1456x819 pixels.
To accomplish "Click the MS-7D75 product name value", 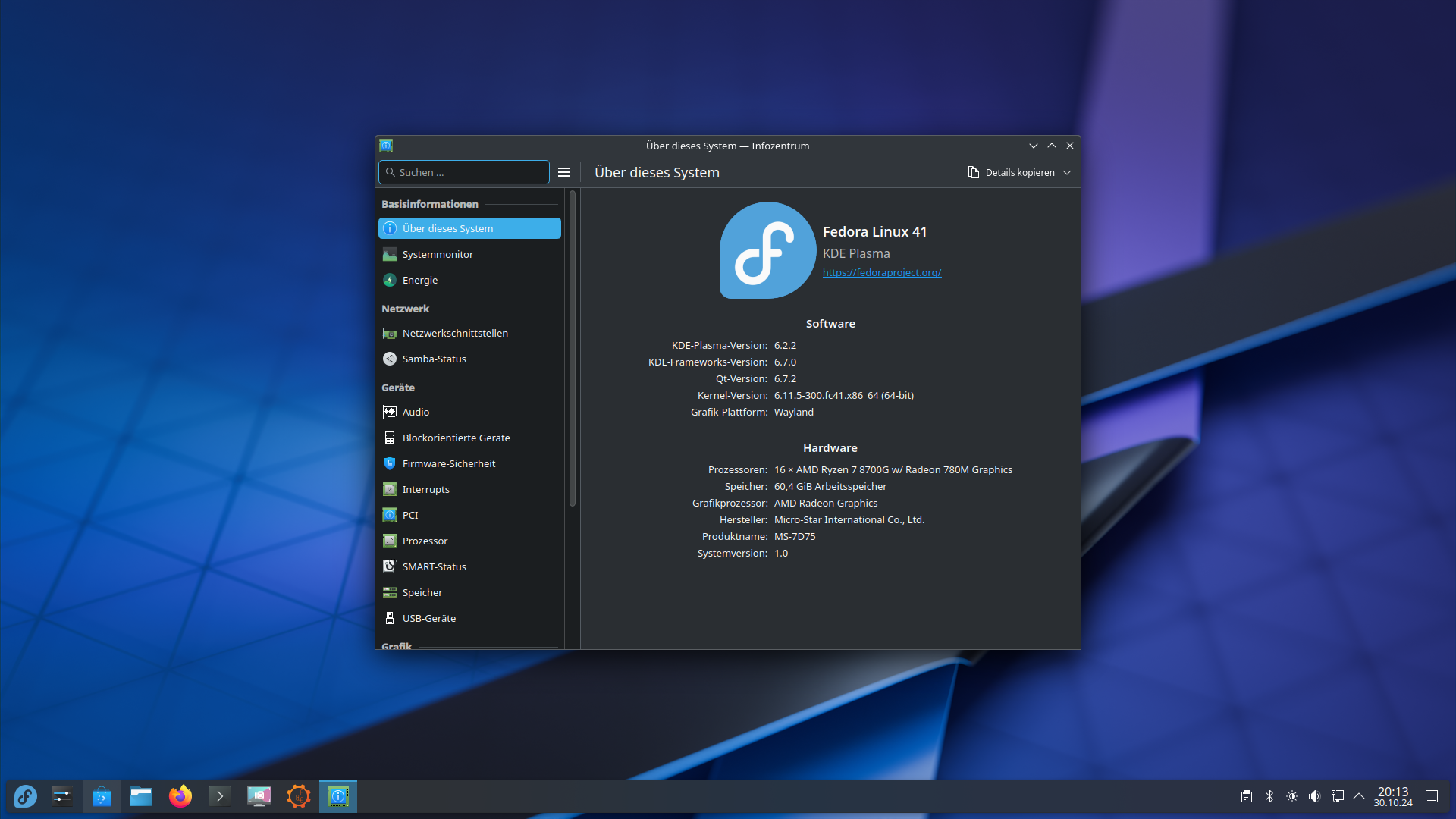I will tap(795, 536).
